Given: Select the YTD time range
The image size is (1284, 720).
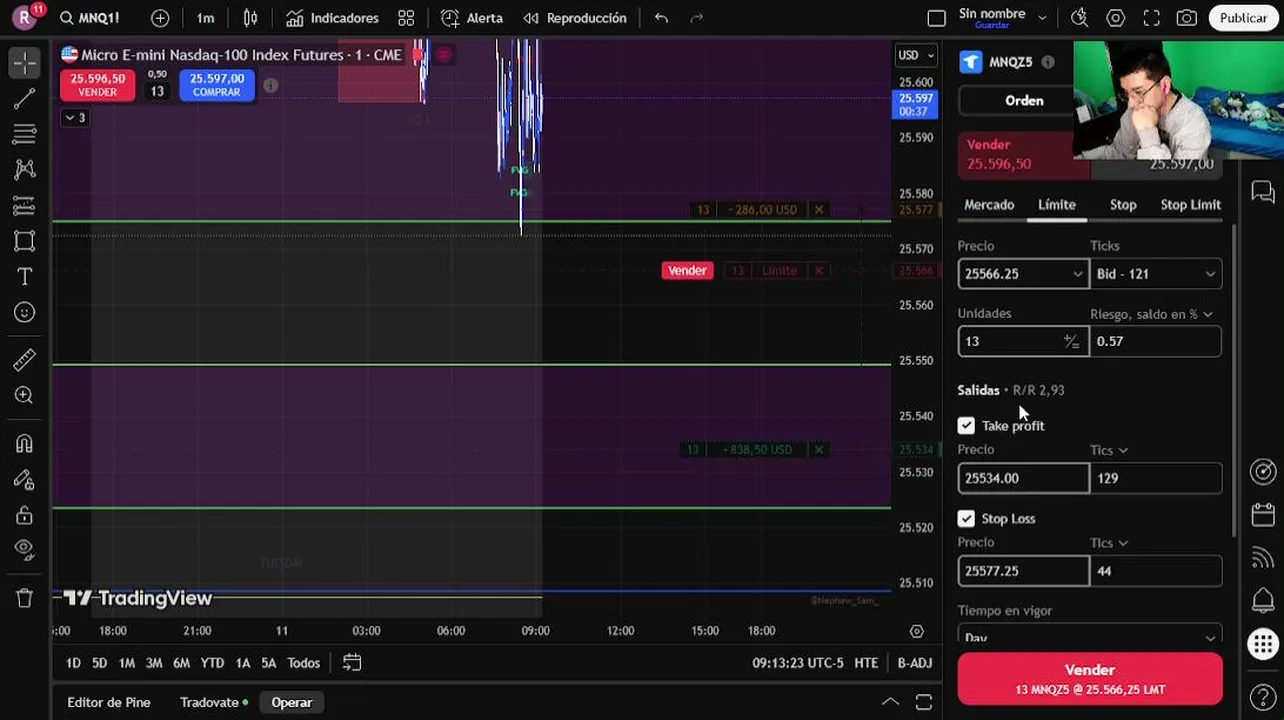Looking at the screenshot, I should [212, 663].
